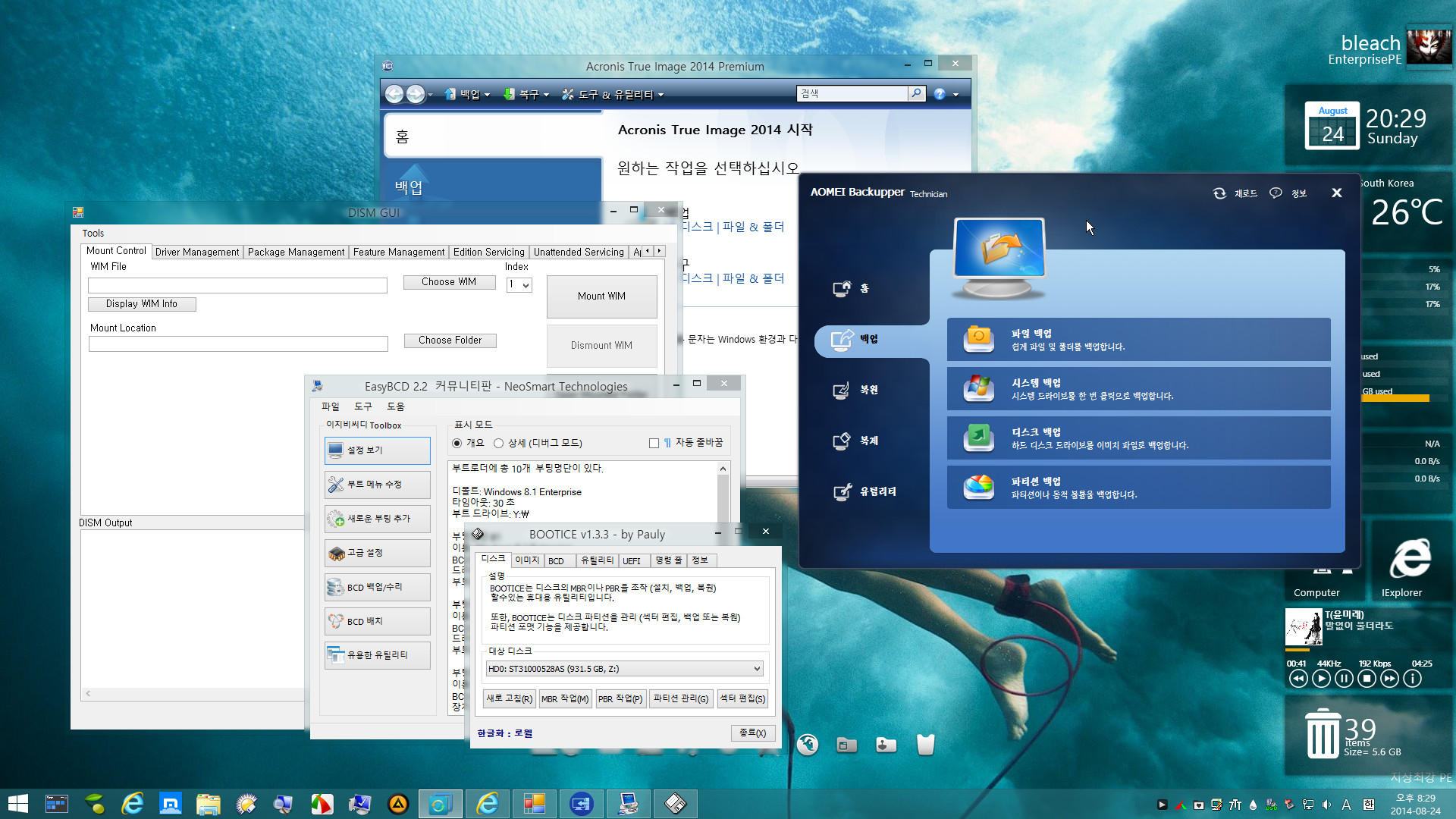The width and height of the screenshot is (1456, 819).
Task: Switch to Edition Servicing tab in DISM GUI
Action: 489,252
